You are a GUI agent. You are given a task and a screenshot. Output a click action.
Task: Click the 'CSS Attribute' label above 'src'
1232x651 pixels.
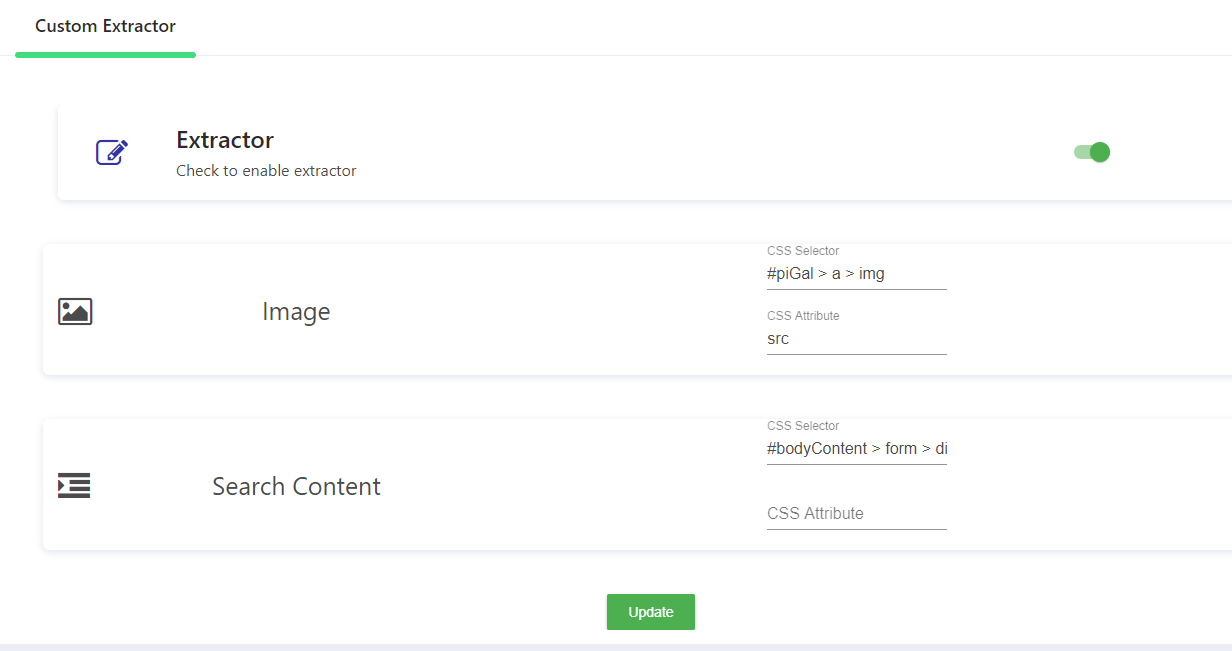click(803, 316)
